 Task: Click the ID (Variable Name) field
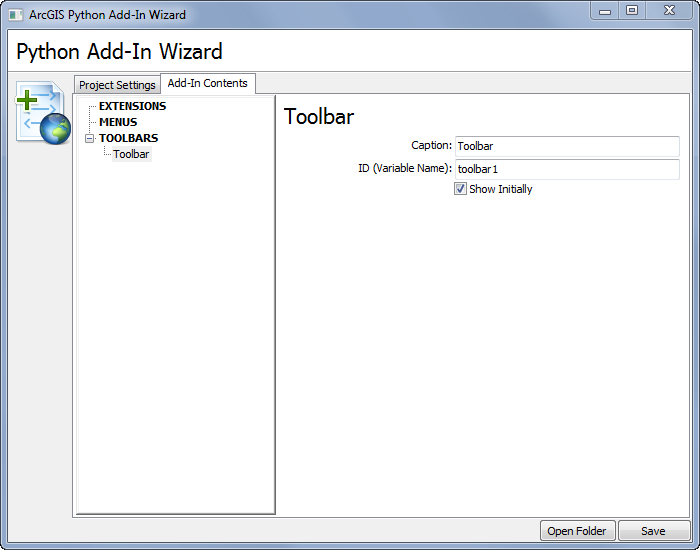(x=567, y=170)
